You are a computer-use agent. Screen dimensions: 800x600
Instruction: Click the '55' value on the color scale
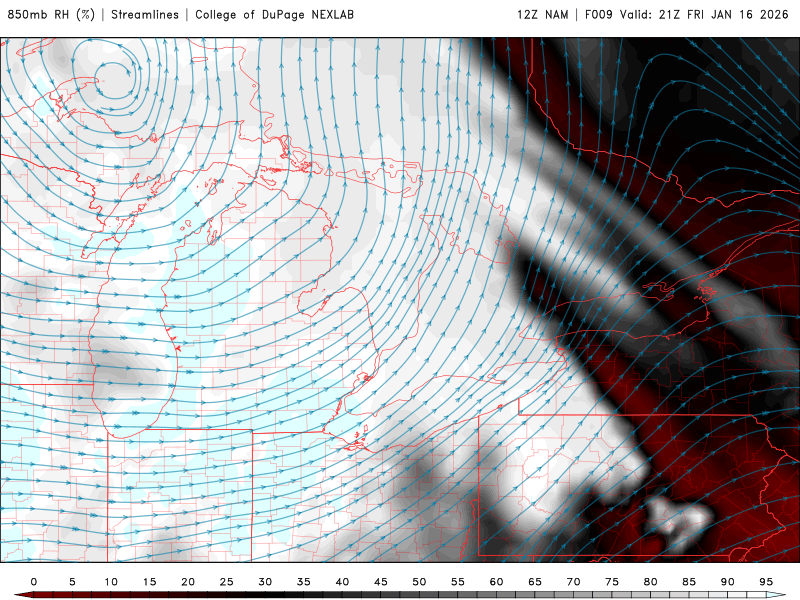(x=458, y=582)
